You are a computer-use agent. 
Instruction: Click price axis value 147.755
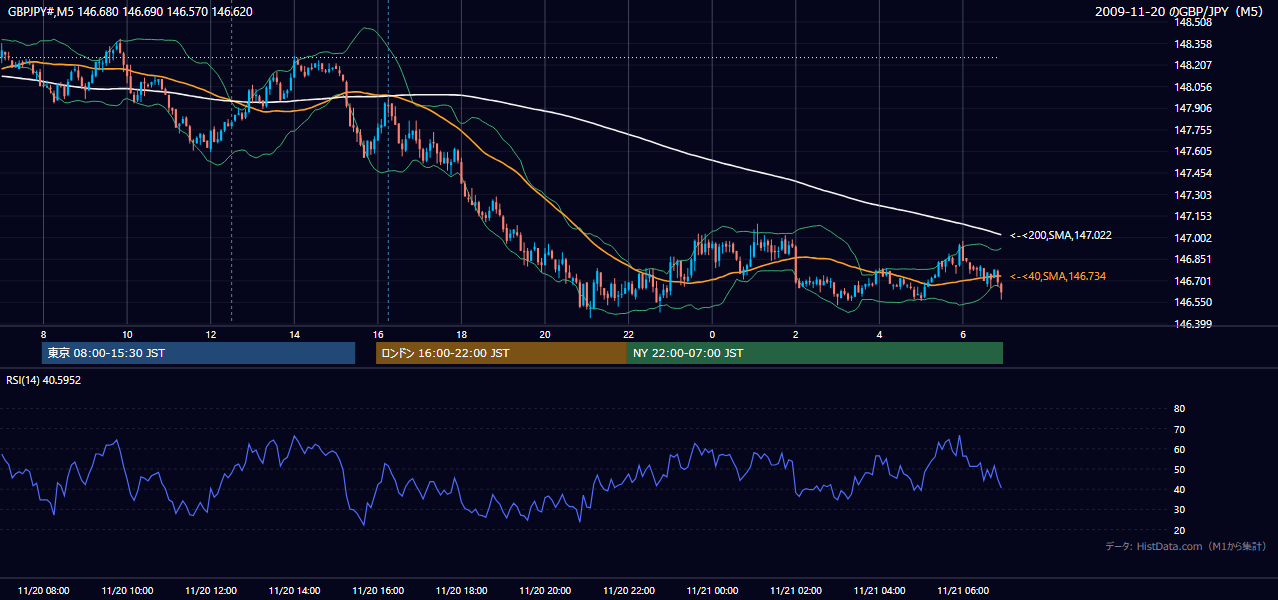1192,130
